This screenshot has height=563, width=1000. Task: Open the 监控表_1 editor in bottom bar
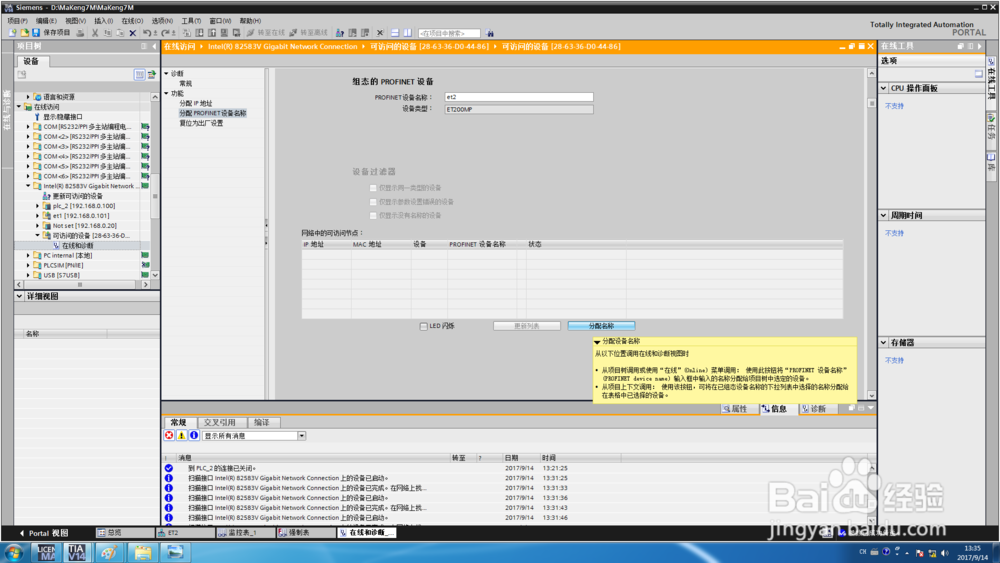pyautogui.click(x=245, y=532)
